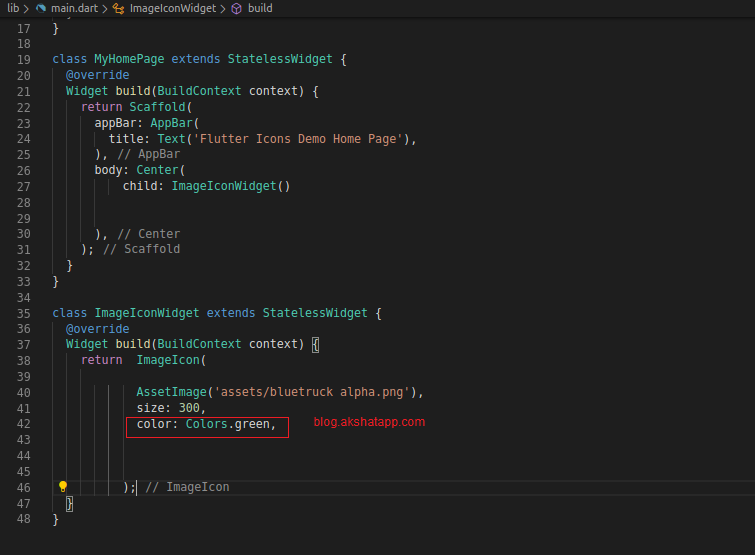Image resolution: width=755 pixels, height=555 pixels.
Task: Click the size: 300 value line
Action: pyautogui.click(x=170, y=408)
